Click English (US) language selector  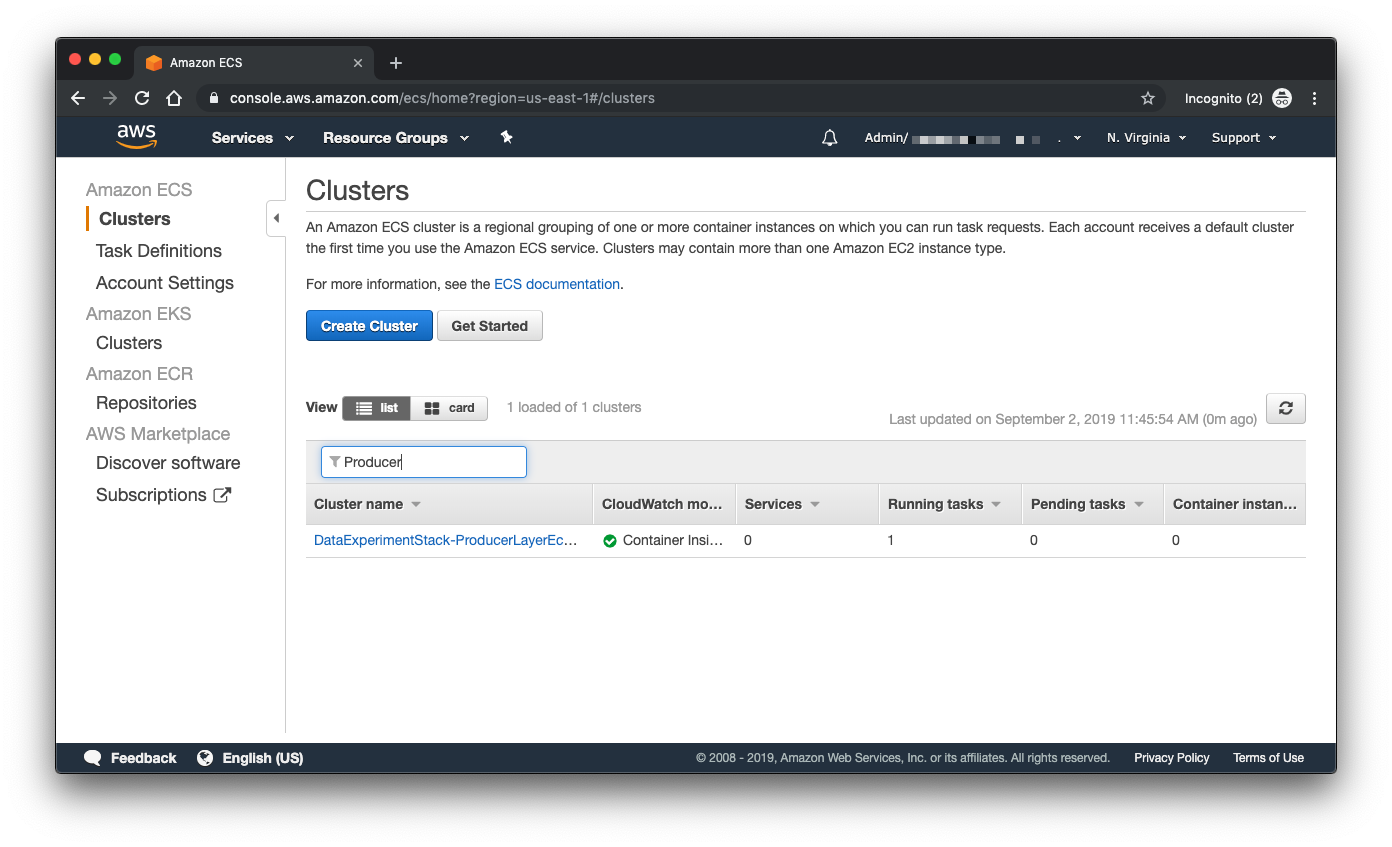click(251, 758)
